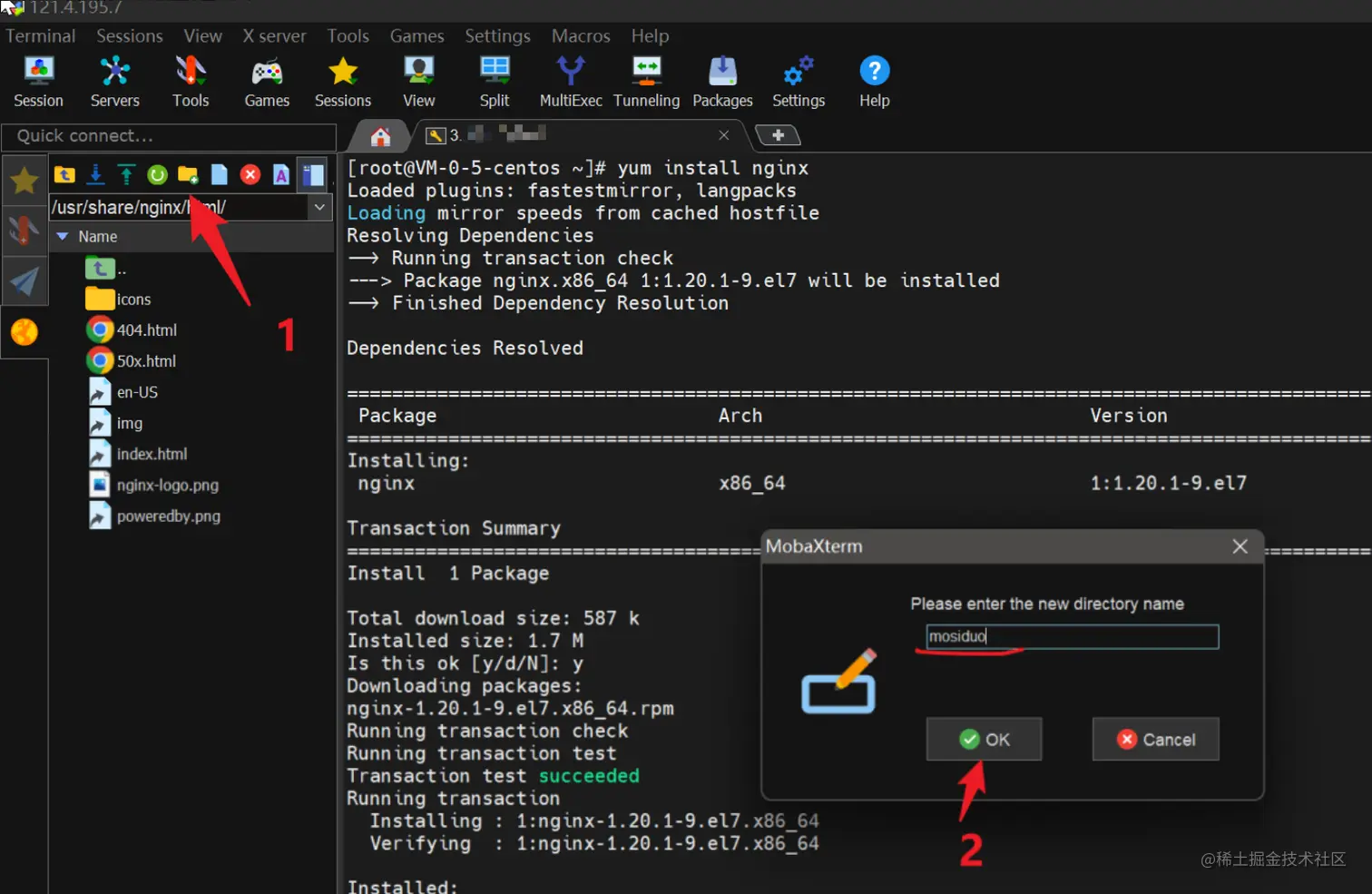Viewport: 1372px width, 894px height.
Task: Click the home tab icon
Action: pos(380,136)
